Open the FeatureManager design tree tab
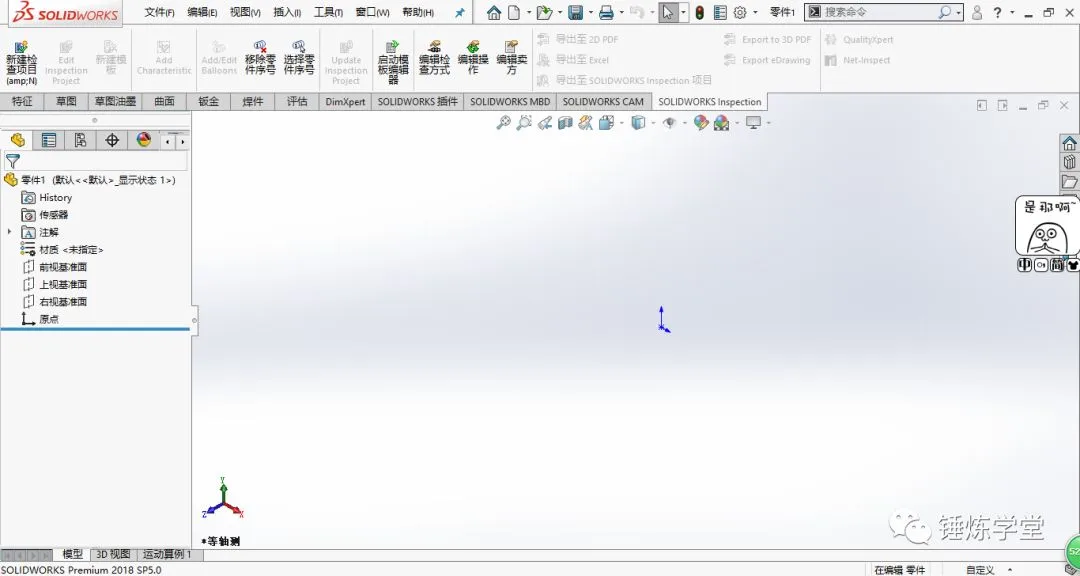The height and width of the screenshot is (576, 1080). [17, 141]
